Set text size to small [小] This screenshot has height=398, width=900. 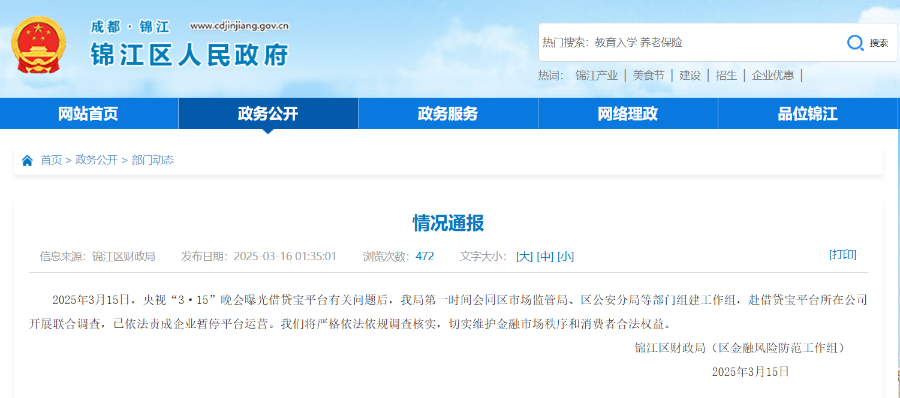565,256
